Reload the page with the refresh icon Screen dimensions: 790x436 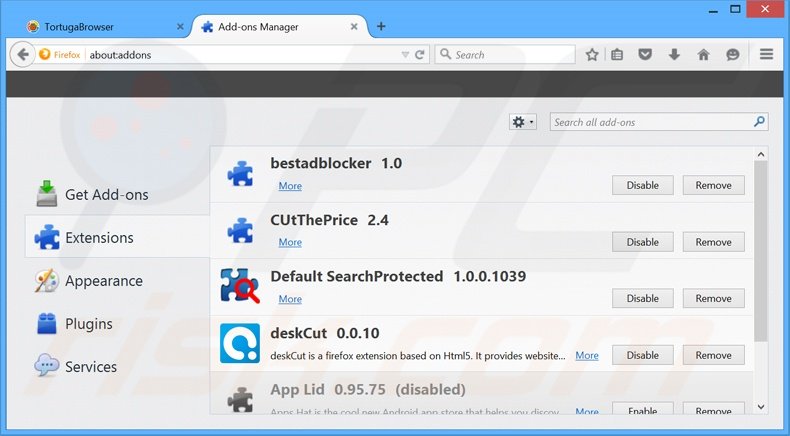click(420, 55)
